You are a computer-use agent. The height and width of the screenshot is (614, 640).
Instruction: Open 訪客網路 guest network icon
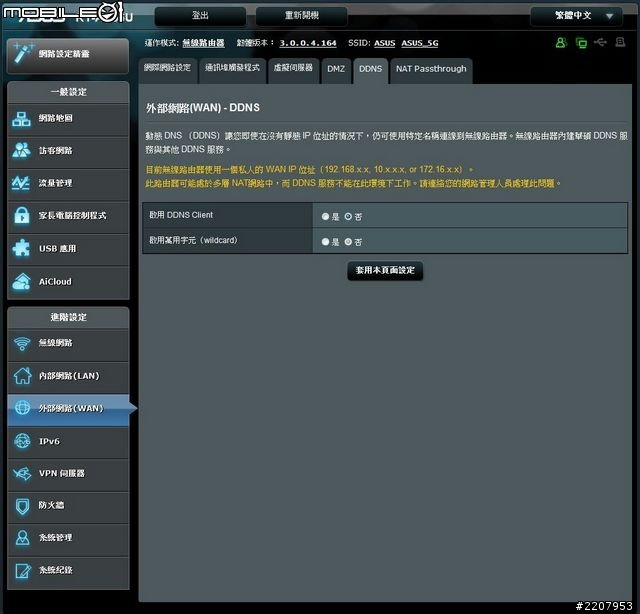tap(22, 151)
